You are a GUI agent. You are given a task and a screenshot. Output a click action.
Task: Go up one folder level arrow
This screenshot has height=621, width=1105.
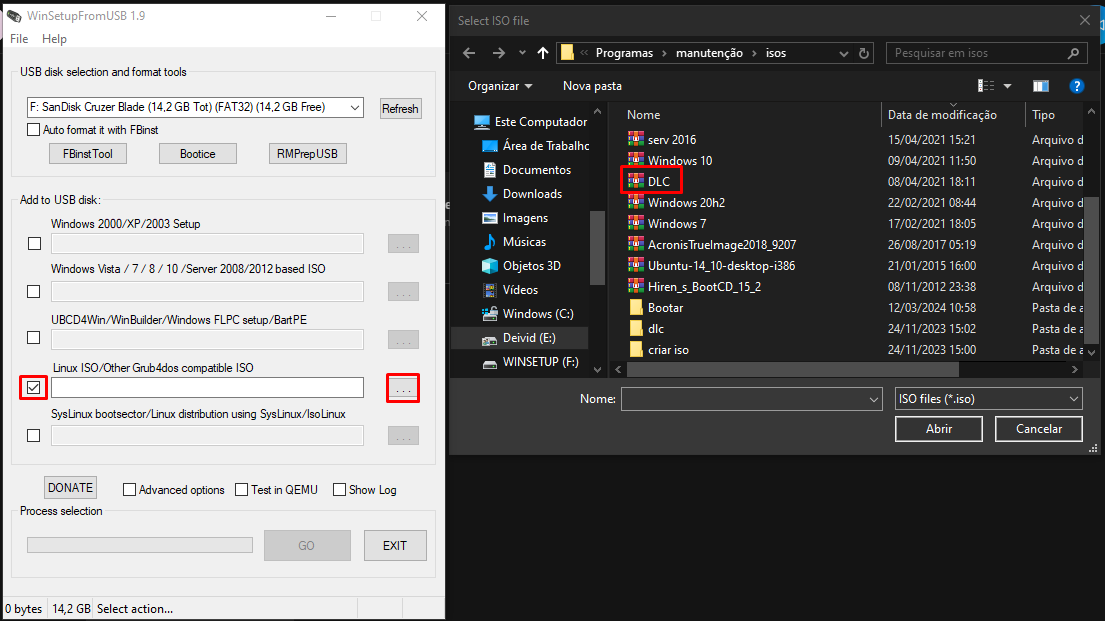(x=543, y=53)
